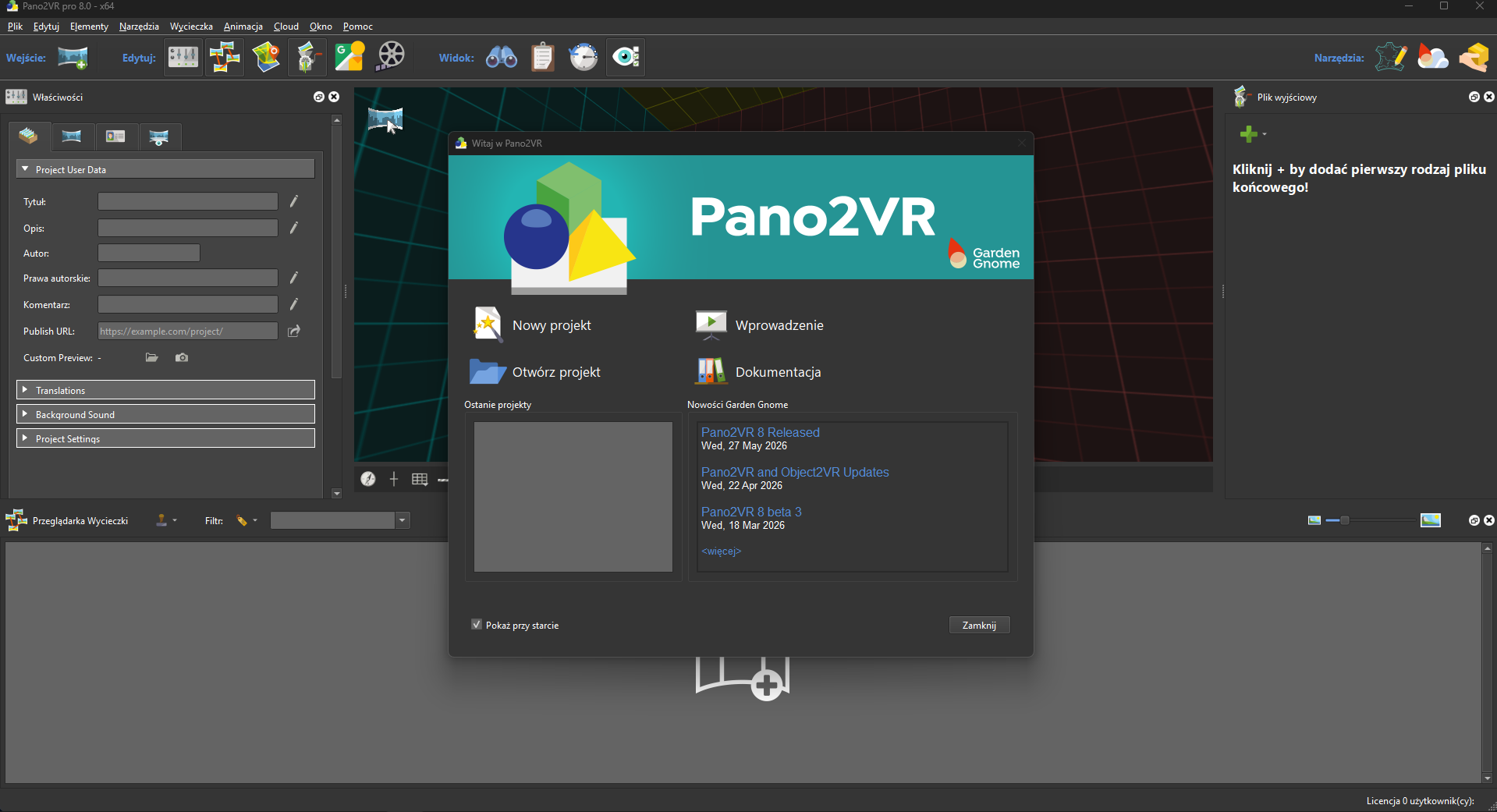
Task: Open Pano2VR and Object2VR Updates link
Action: click(795, 472)
